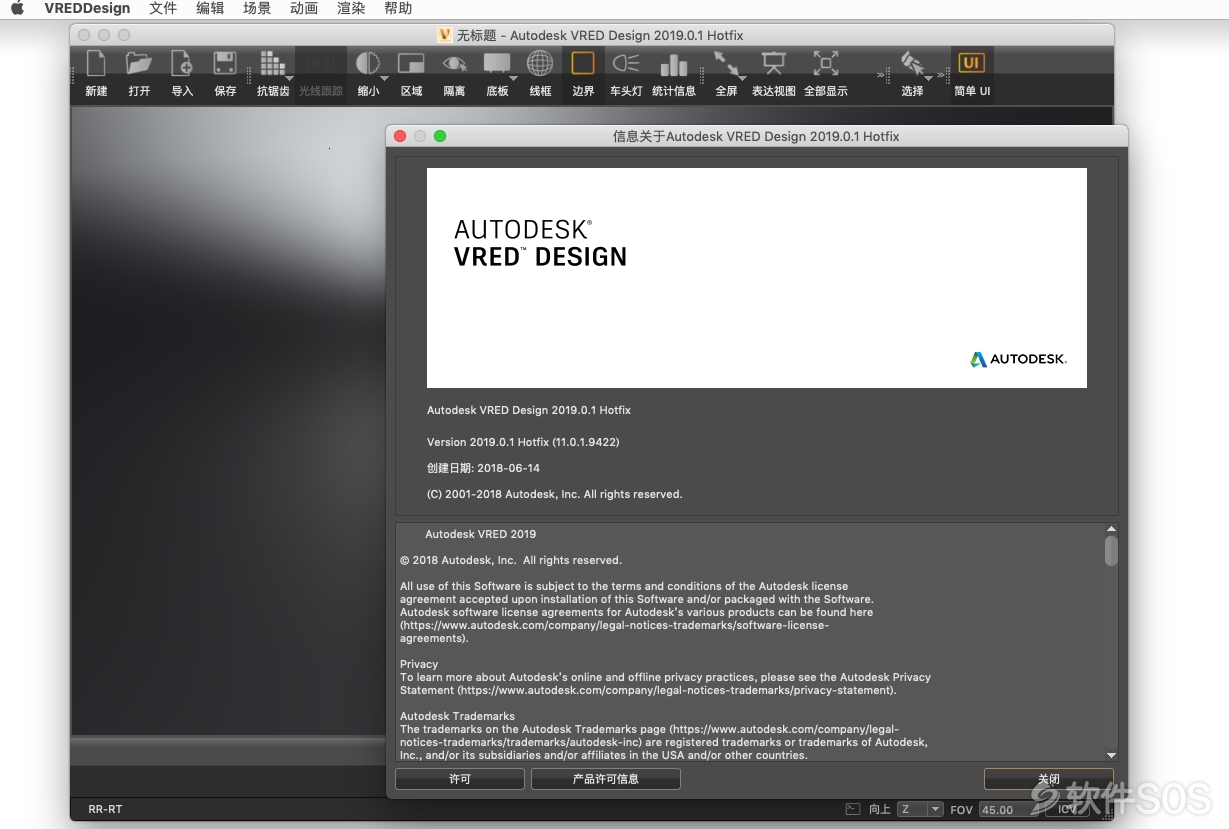1229x829 pixels.
Task: Open the up-axis Z dropdown in status bar
Action: click(920, 809)
